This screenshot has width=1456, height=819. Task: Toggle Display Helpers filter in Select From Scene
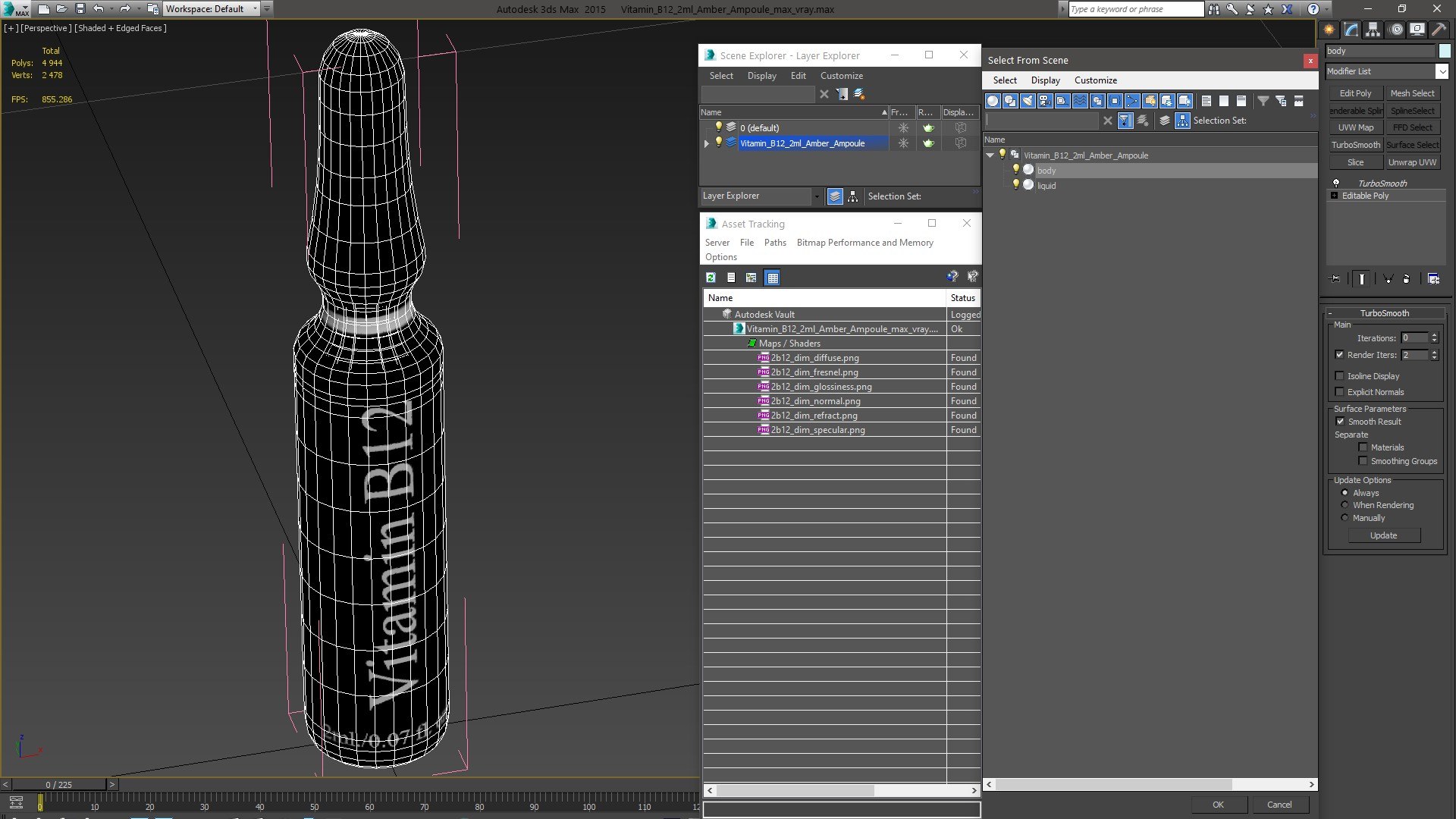[x=1062, y=101]
